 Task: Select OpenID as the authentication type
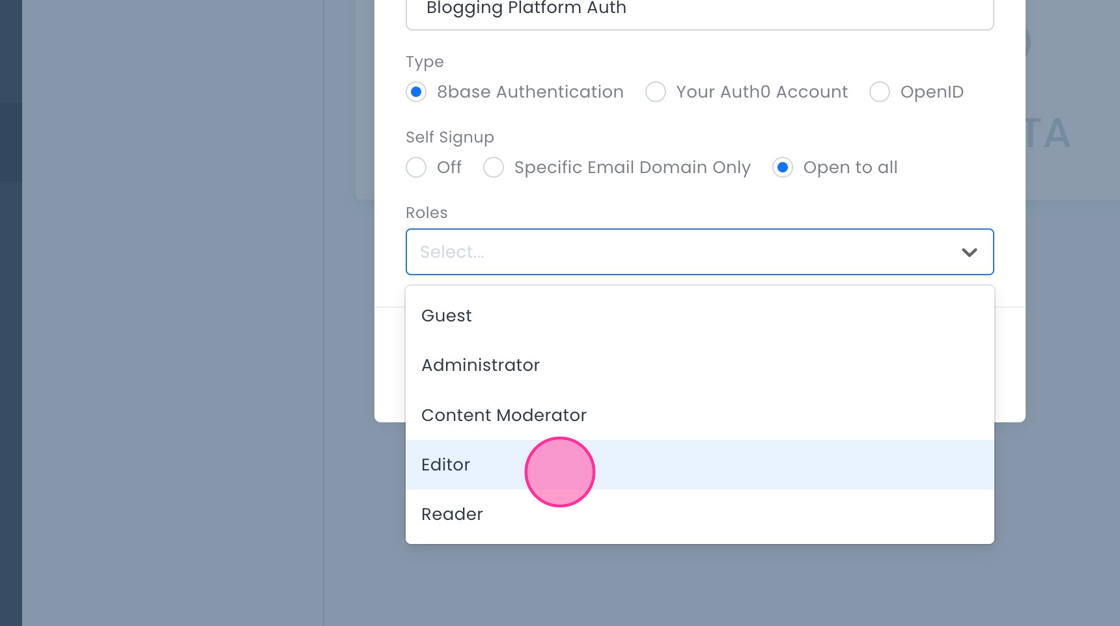pyautogui.click(x=880, y=91)
